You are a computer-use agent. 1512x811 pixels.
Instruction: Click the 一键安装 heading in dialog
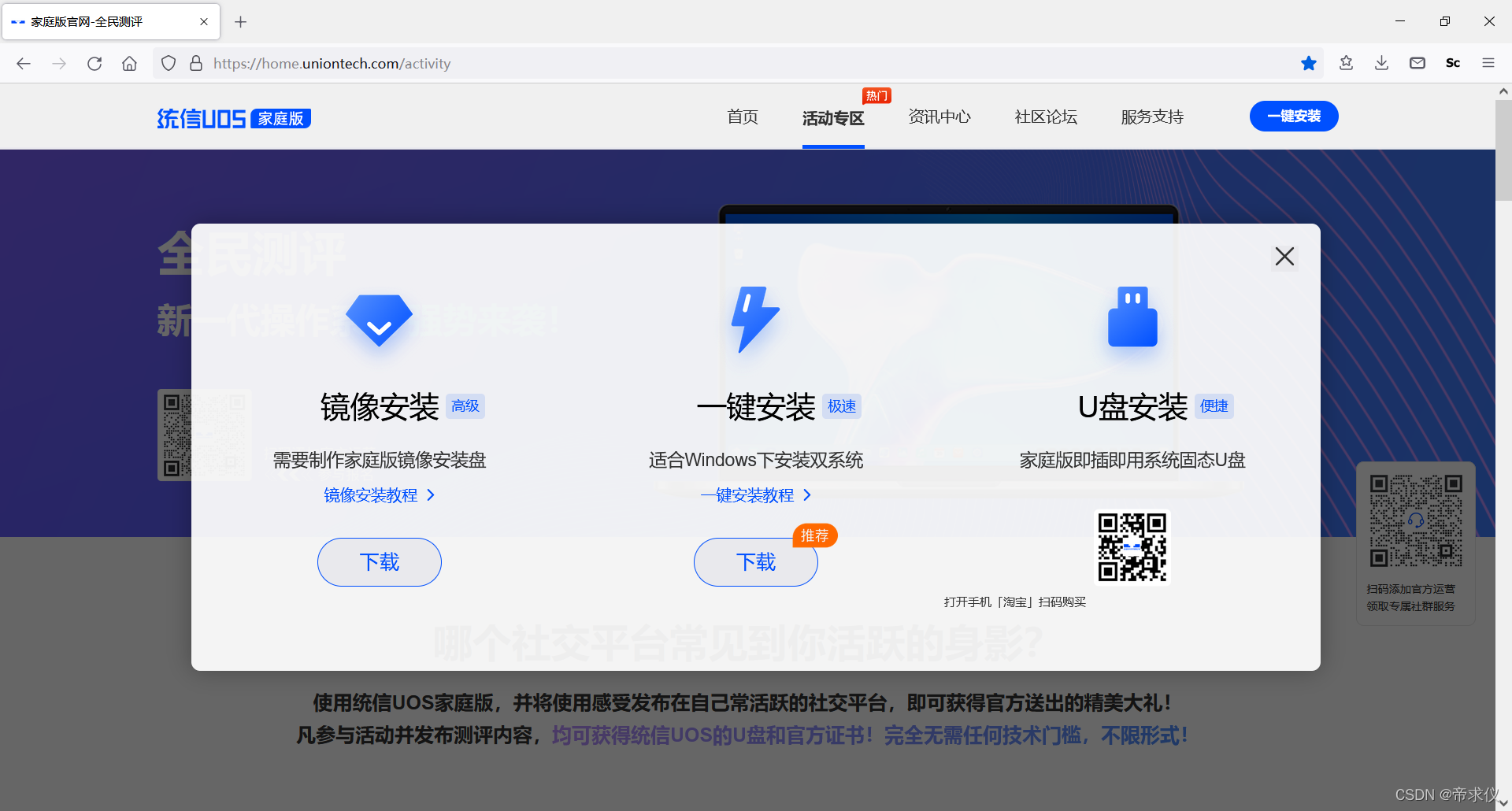pyautogui.click(x=756, y=407)
